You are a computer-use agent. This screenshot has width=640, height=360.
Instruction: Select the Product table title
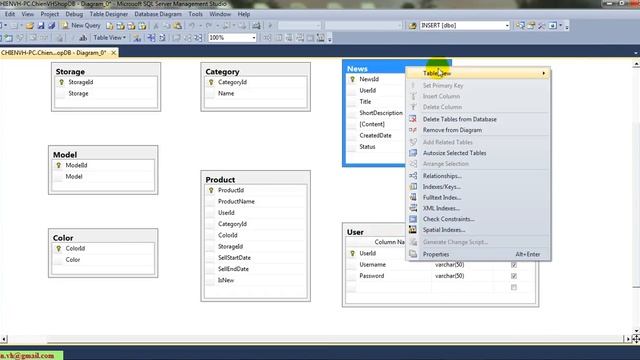[x=220, y=180]
